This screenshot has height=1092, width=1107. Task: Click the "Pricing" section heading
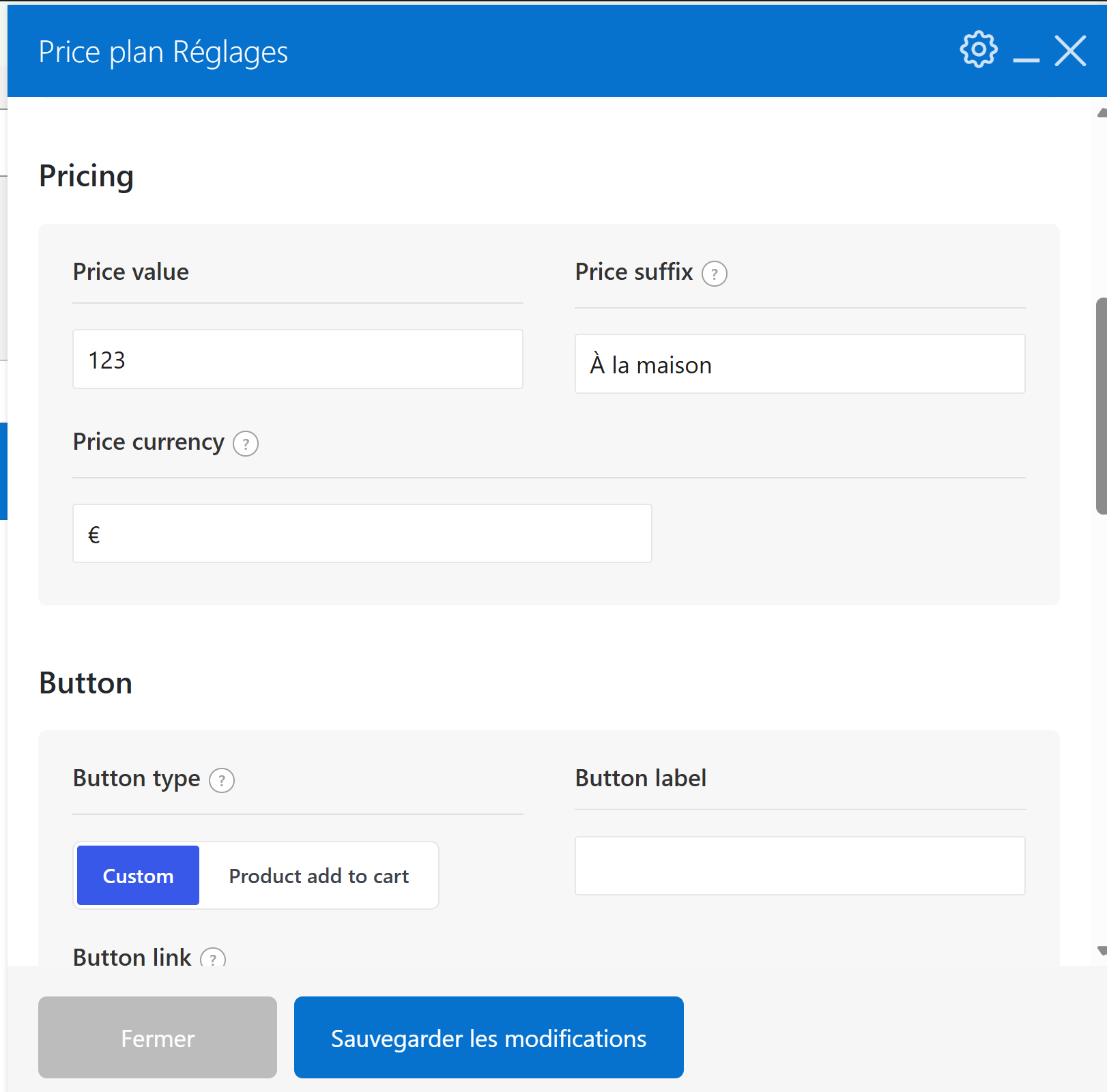(x=86, y=177)
